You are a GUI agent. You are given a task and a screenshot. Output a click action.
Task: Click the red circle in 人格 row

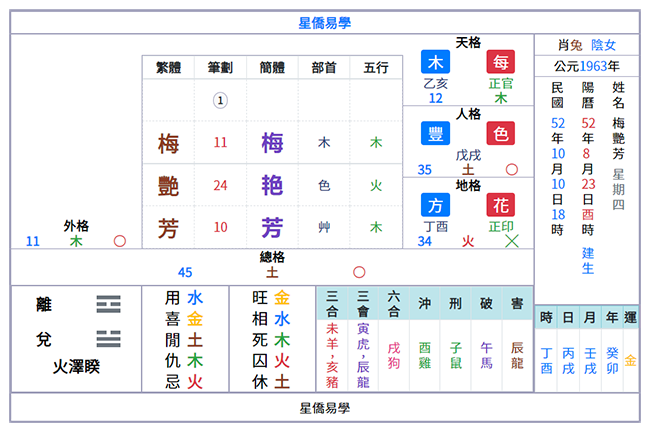(x=512, y=170)
